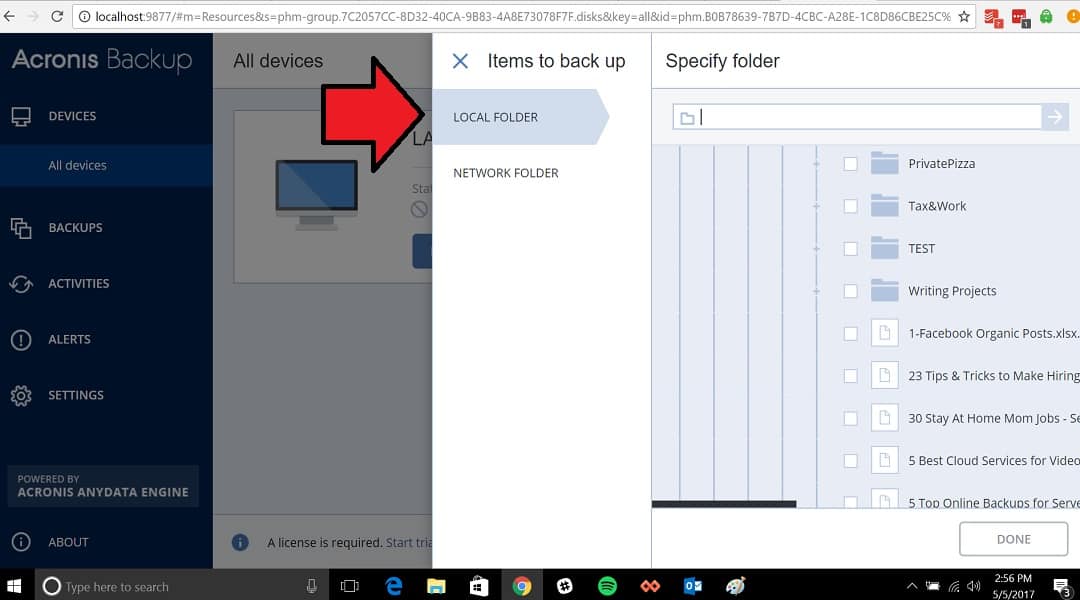Focus the Specify folder path input
The image size is (1080, 600).
[x=857, y=117]
